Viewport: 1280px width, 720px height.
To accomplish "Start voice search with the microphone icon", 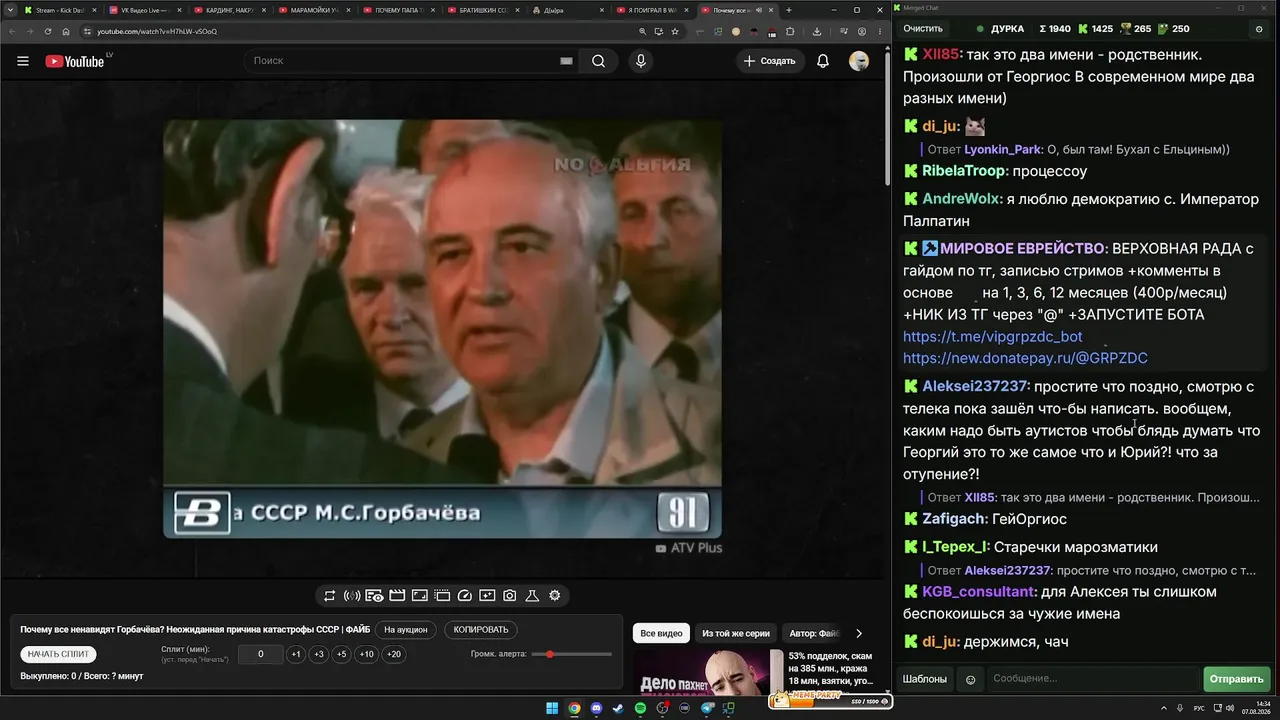I will pyautogui.click(x=641, y=61).
